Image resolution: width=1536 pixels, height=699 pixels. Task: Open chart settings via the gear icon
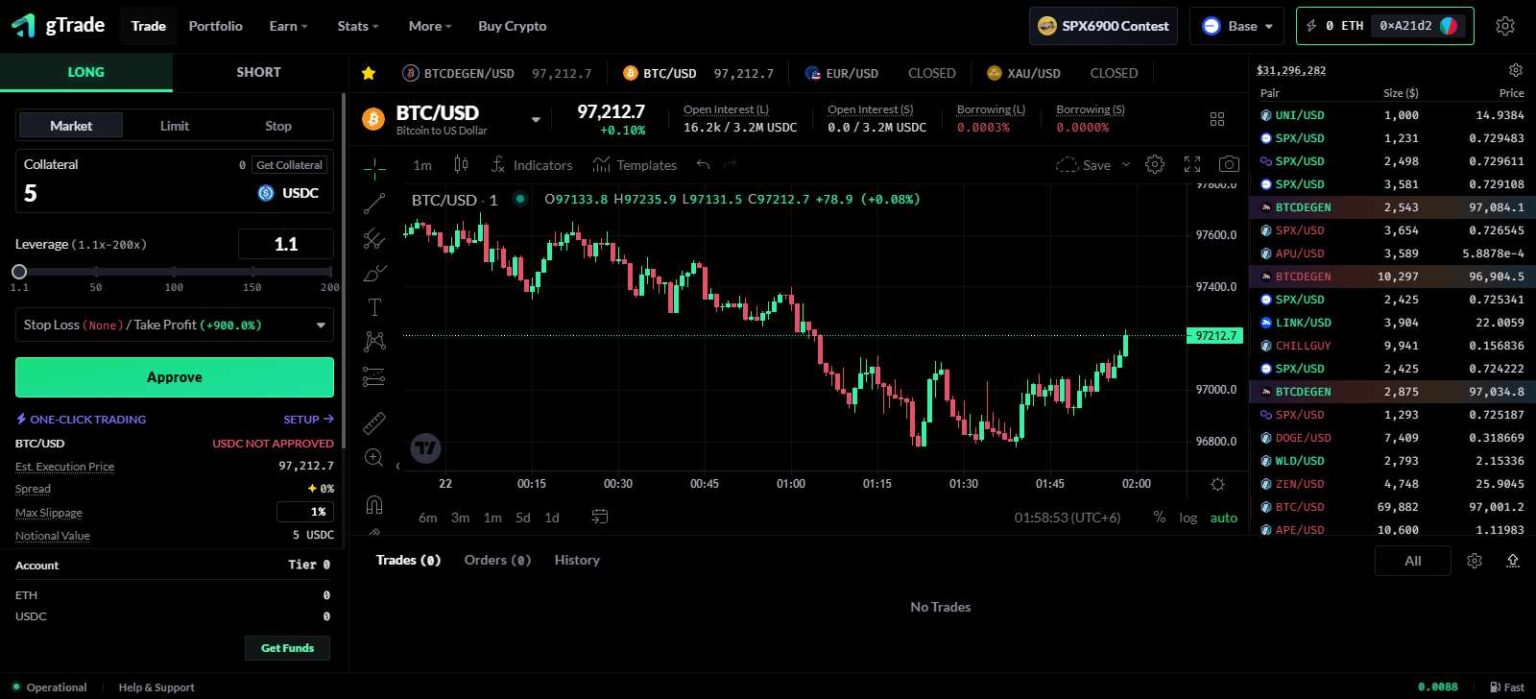[1154, 164]
